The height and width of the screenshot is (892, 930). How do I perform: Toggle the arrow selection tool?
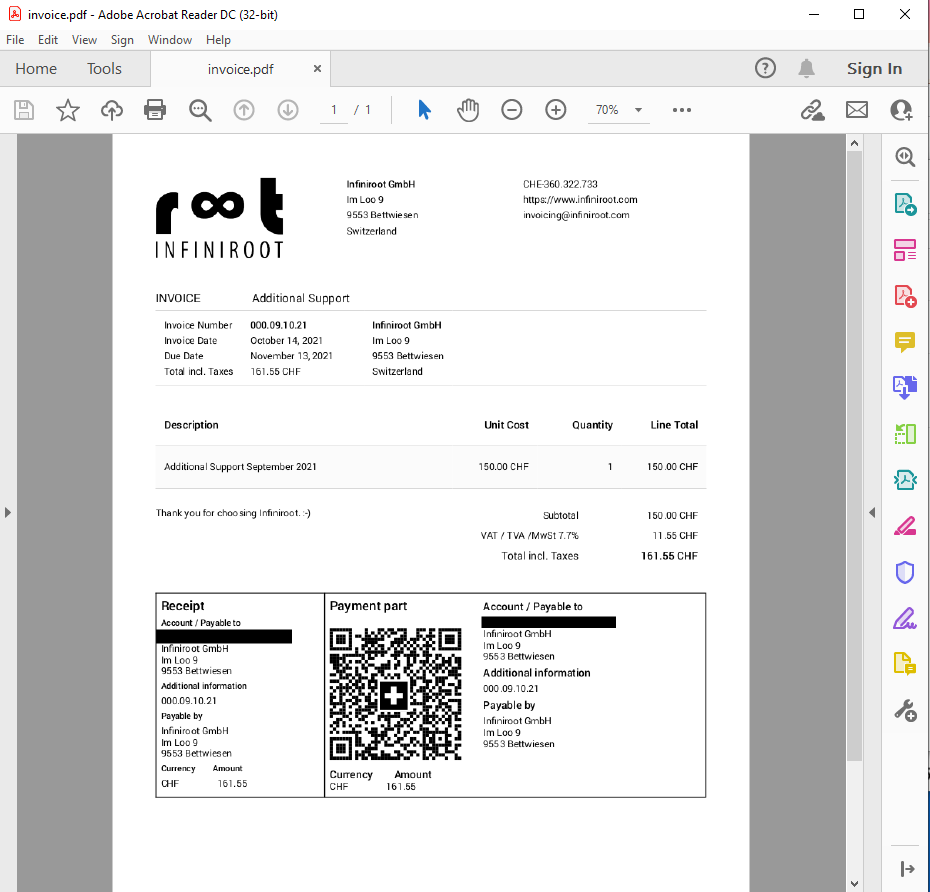point(424,110)
